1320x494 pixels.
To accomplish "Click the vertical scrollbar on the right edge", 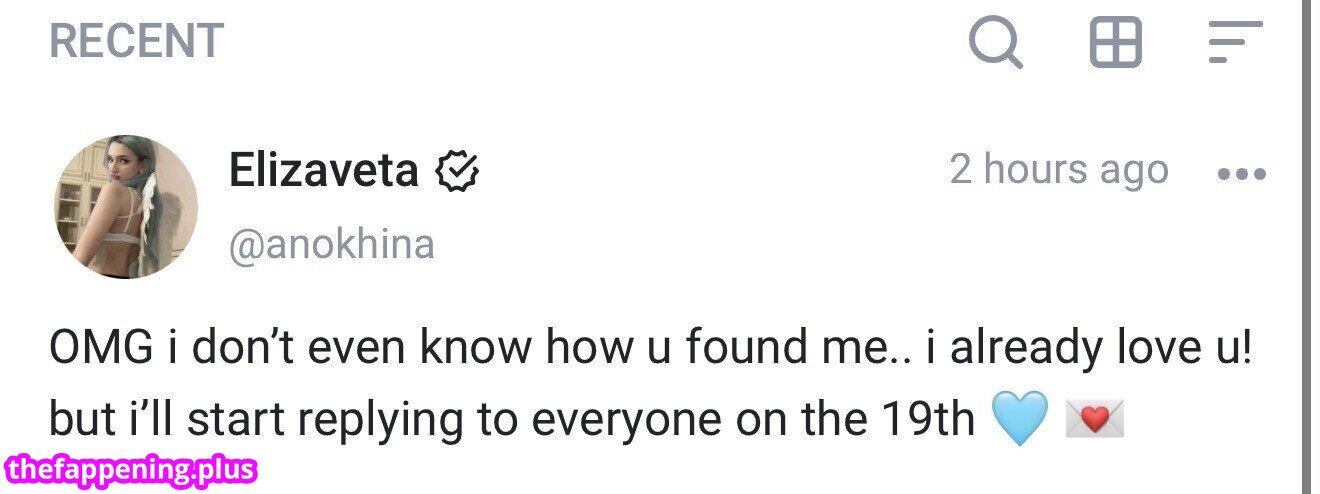I will (x=1305, y=247).
